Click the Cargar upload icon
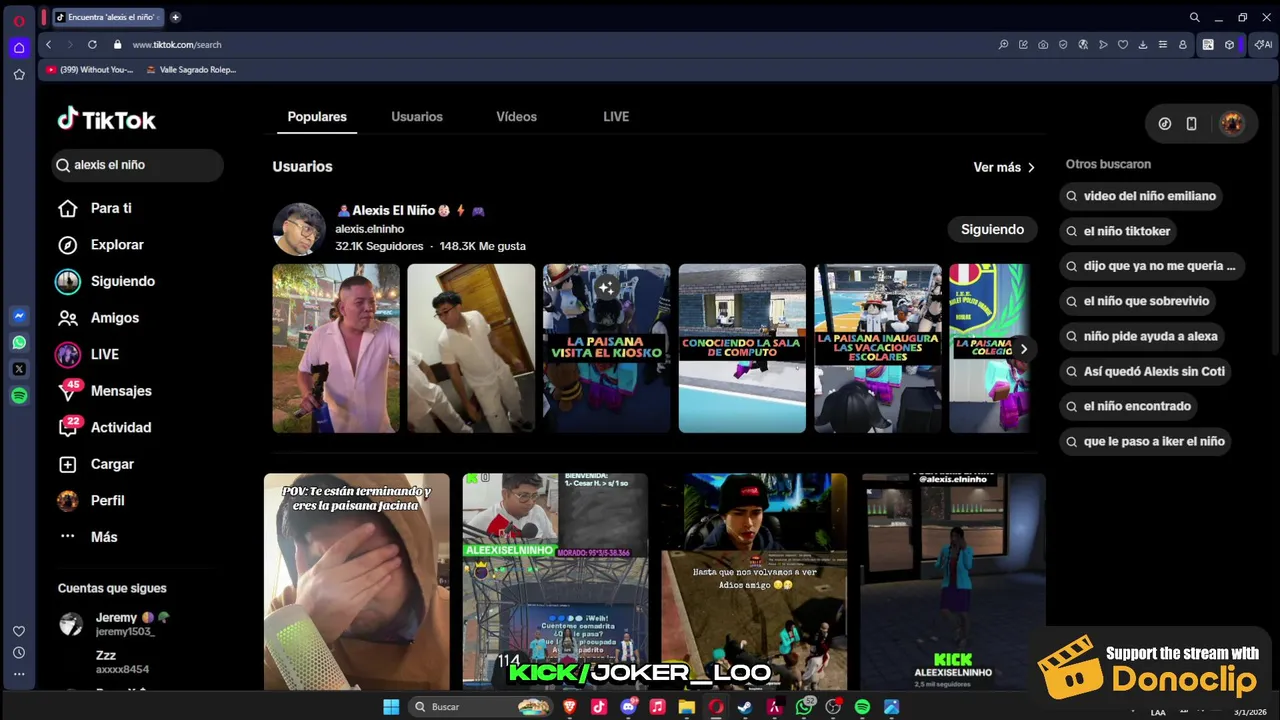Image resolution: width=1280 pixels, height=720 pixels. pyautogui.click(x=68, y=464)
